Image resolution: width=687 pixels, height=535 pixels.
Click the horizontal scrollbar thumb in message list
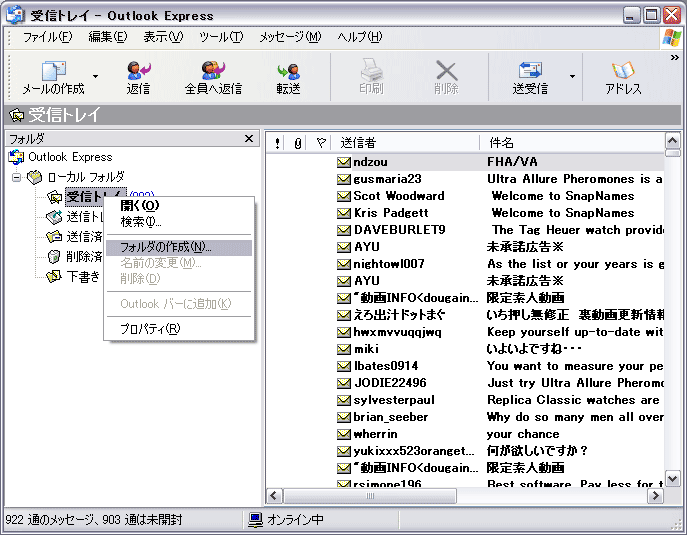370,496
